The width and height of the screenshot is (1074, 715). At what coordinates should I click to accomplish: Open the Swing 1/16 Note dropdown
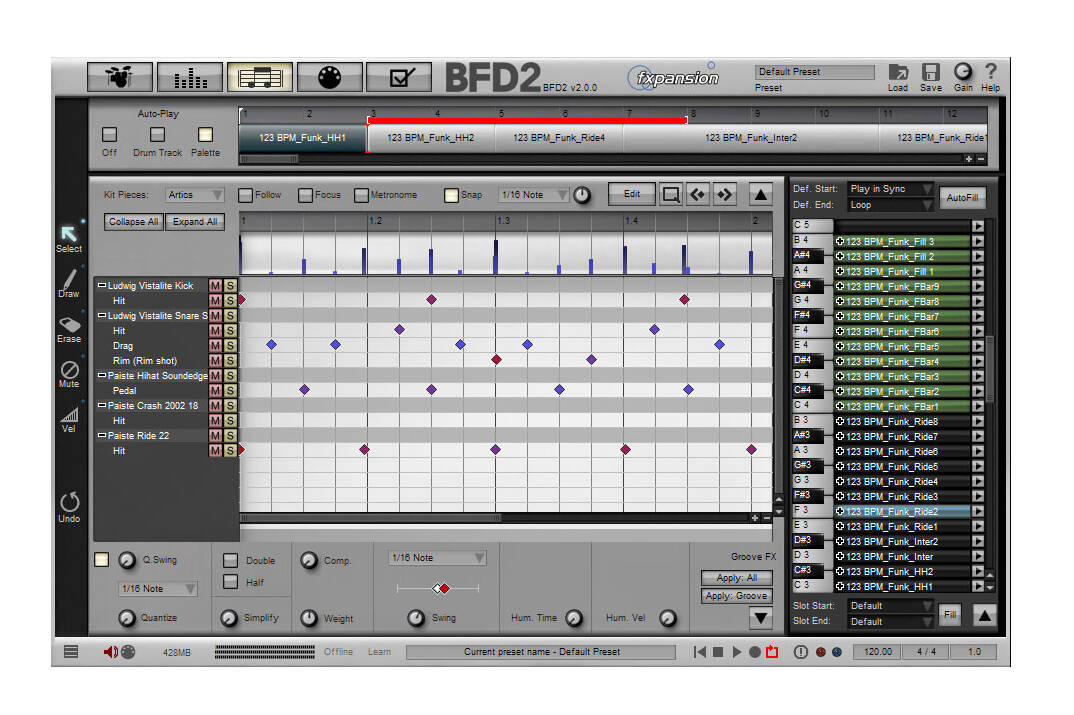437,558
